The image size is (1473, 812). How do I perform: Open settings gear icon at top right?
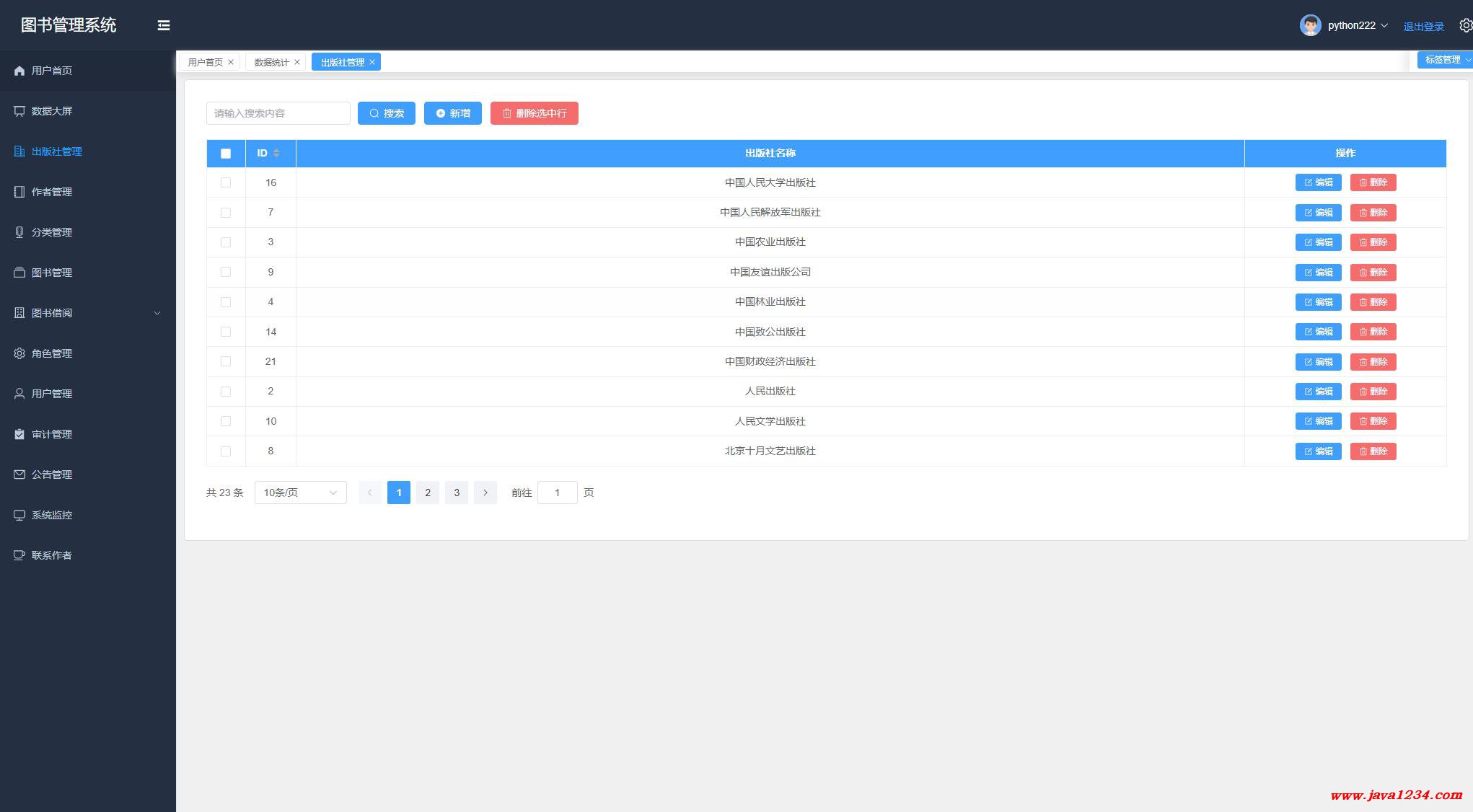pyautogui.click(x=1465, y=25)
